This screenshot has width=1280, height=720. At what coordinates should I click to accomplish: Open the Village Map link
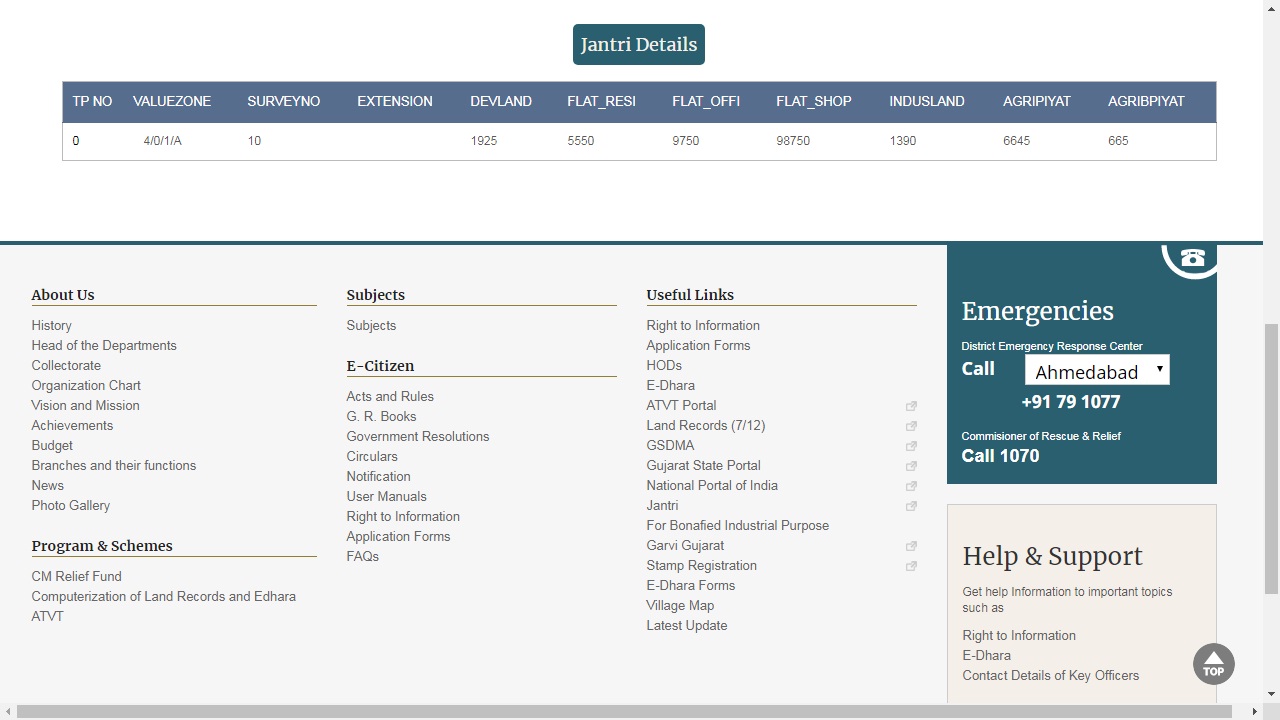click(680, 606)
